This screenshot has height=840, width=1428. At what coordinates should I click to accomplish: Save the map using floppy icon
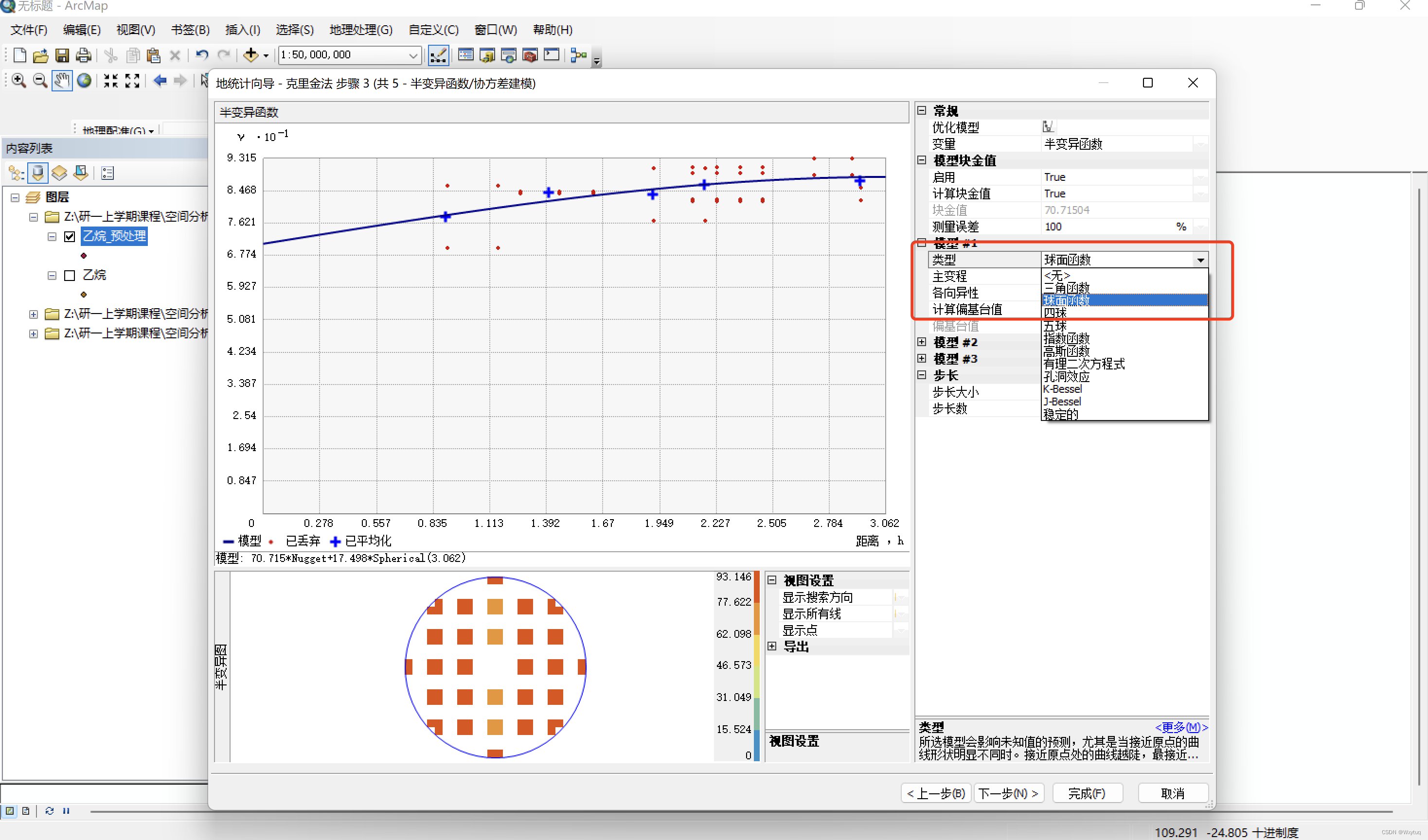[62, 55]
